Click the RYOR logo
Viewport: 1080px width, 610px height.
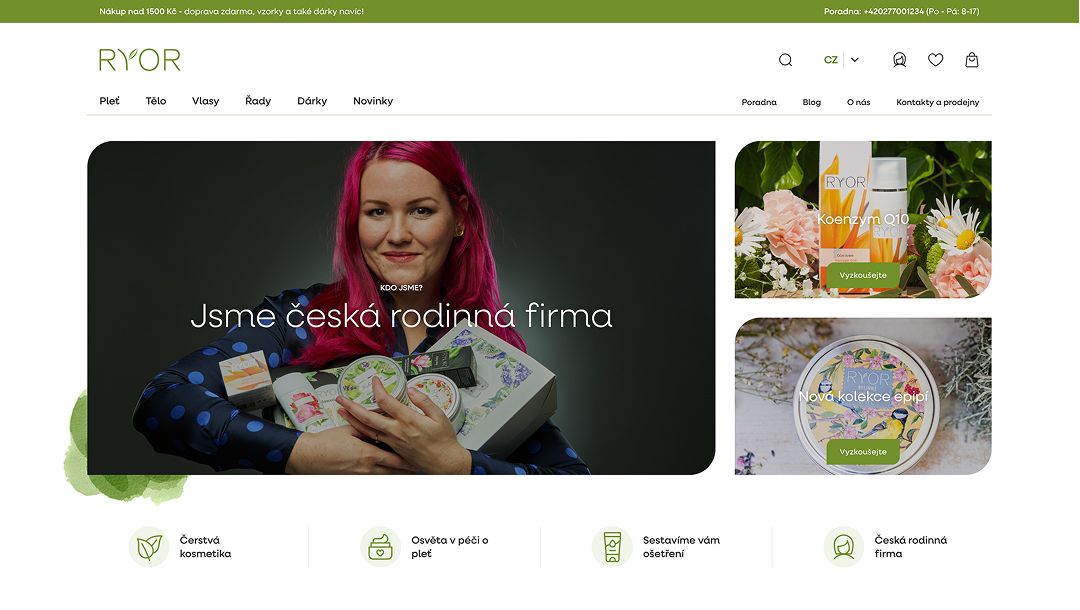pos(140,60)
